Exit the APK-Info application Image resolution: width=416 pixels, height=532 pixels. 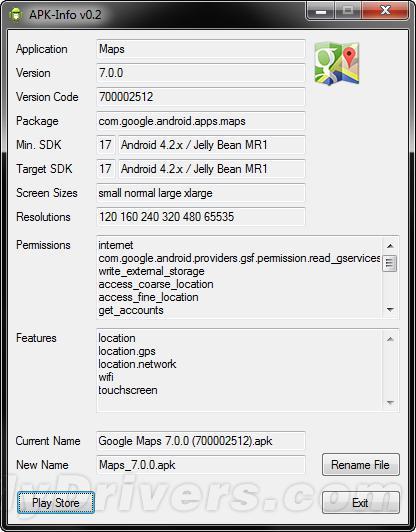(x=361, y=502)
